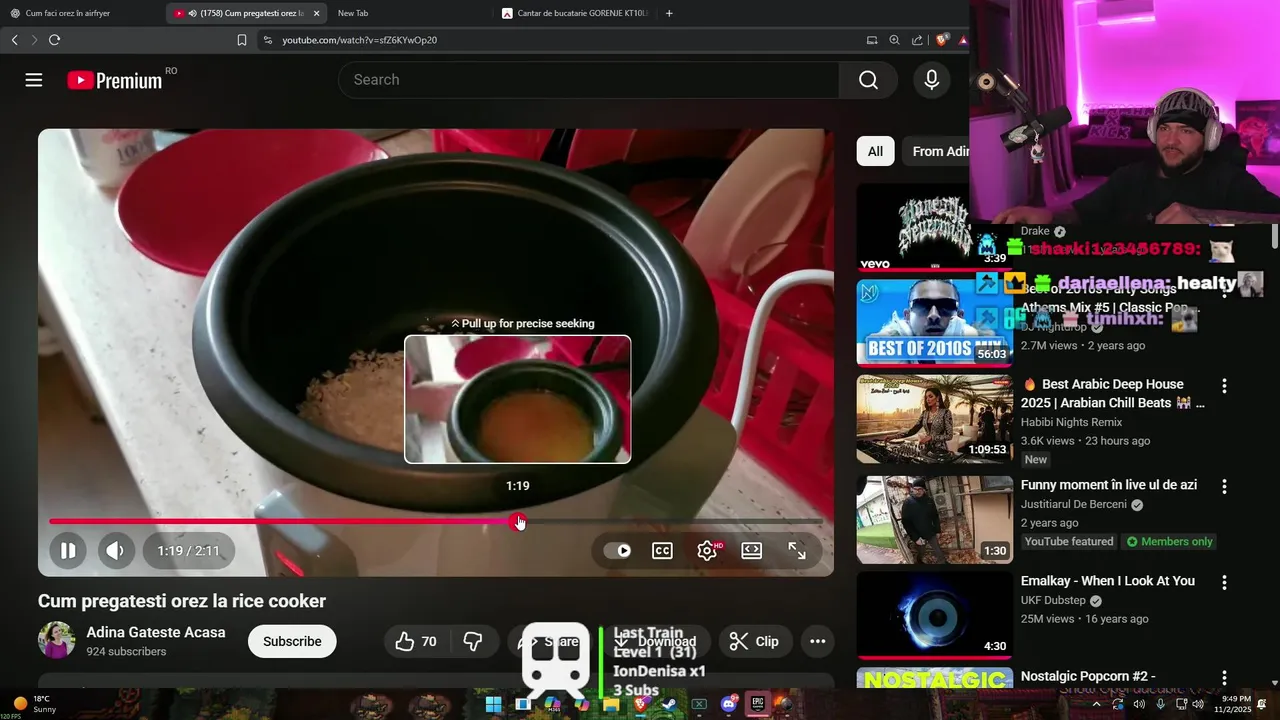Open more actions ellipsis below video
The width and height of the screenshot is (1280, 720).
[x=817, y=642]
